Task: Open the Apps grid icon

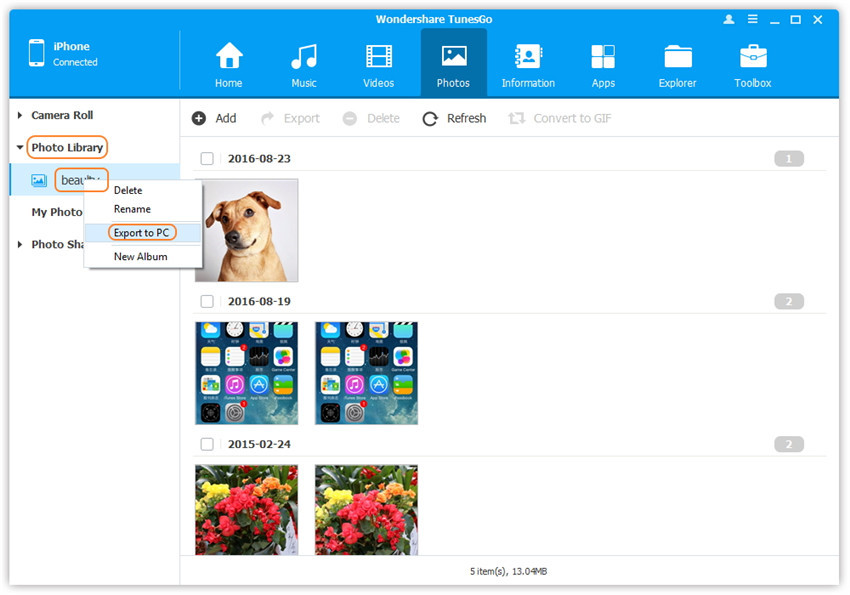Action: pos(603,56)
